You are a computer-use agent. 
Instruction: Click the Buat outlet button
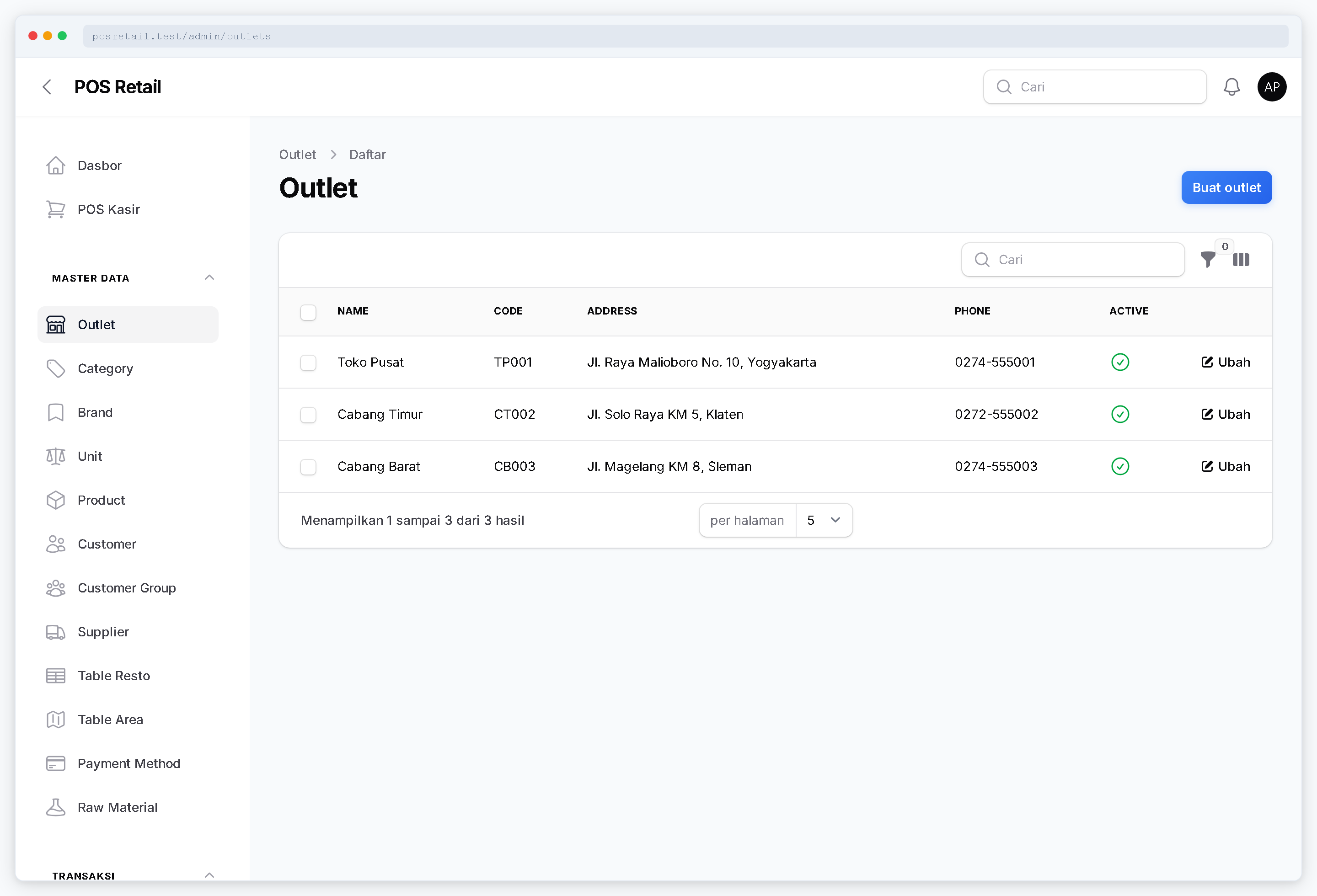1226,187
